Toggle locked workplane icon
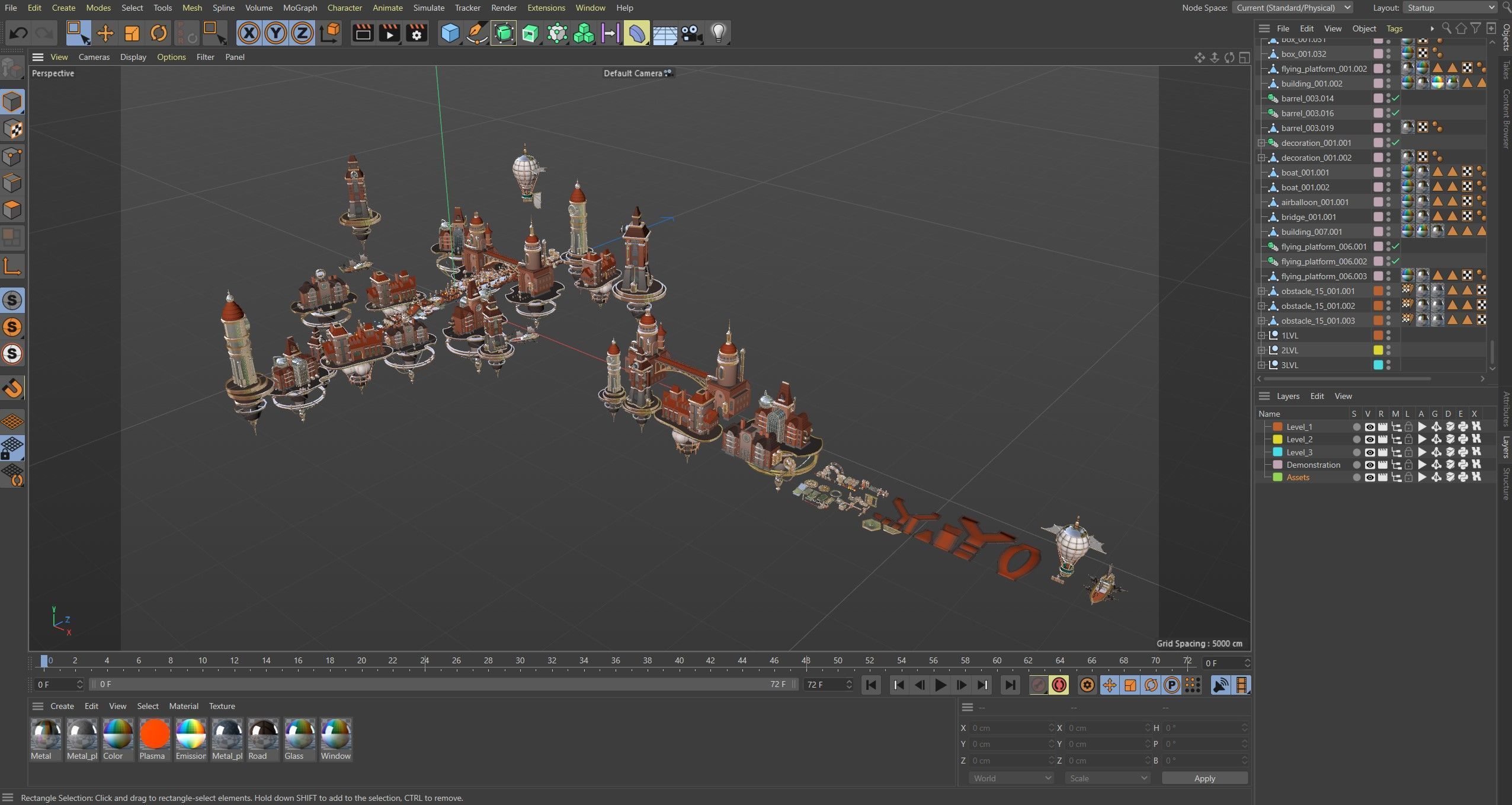 tap(12, 448)
